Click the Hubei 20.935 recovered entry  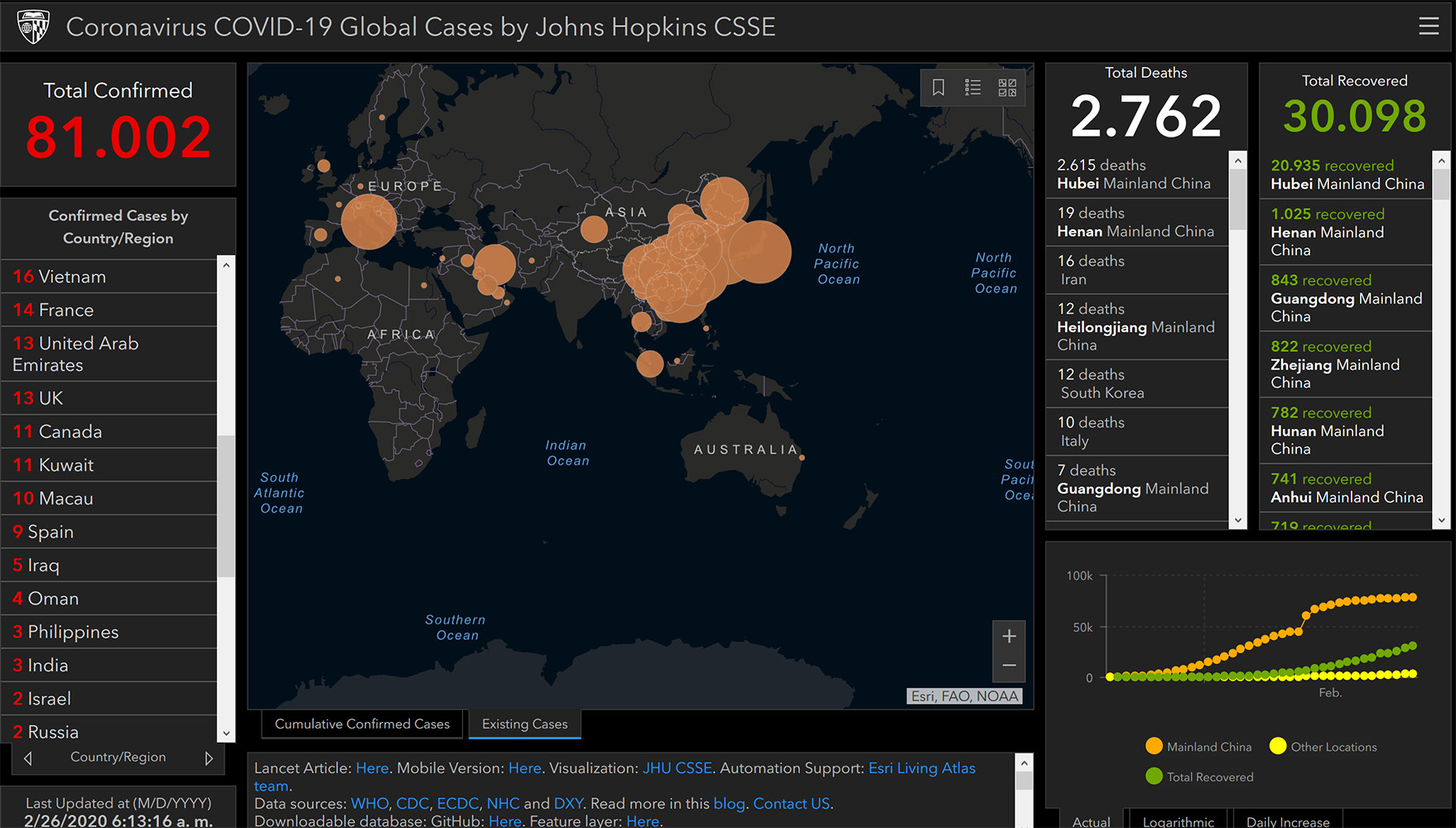[1347, 175]
